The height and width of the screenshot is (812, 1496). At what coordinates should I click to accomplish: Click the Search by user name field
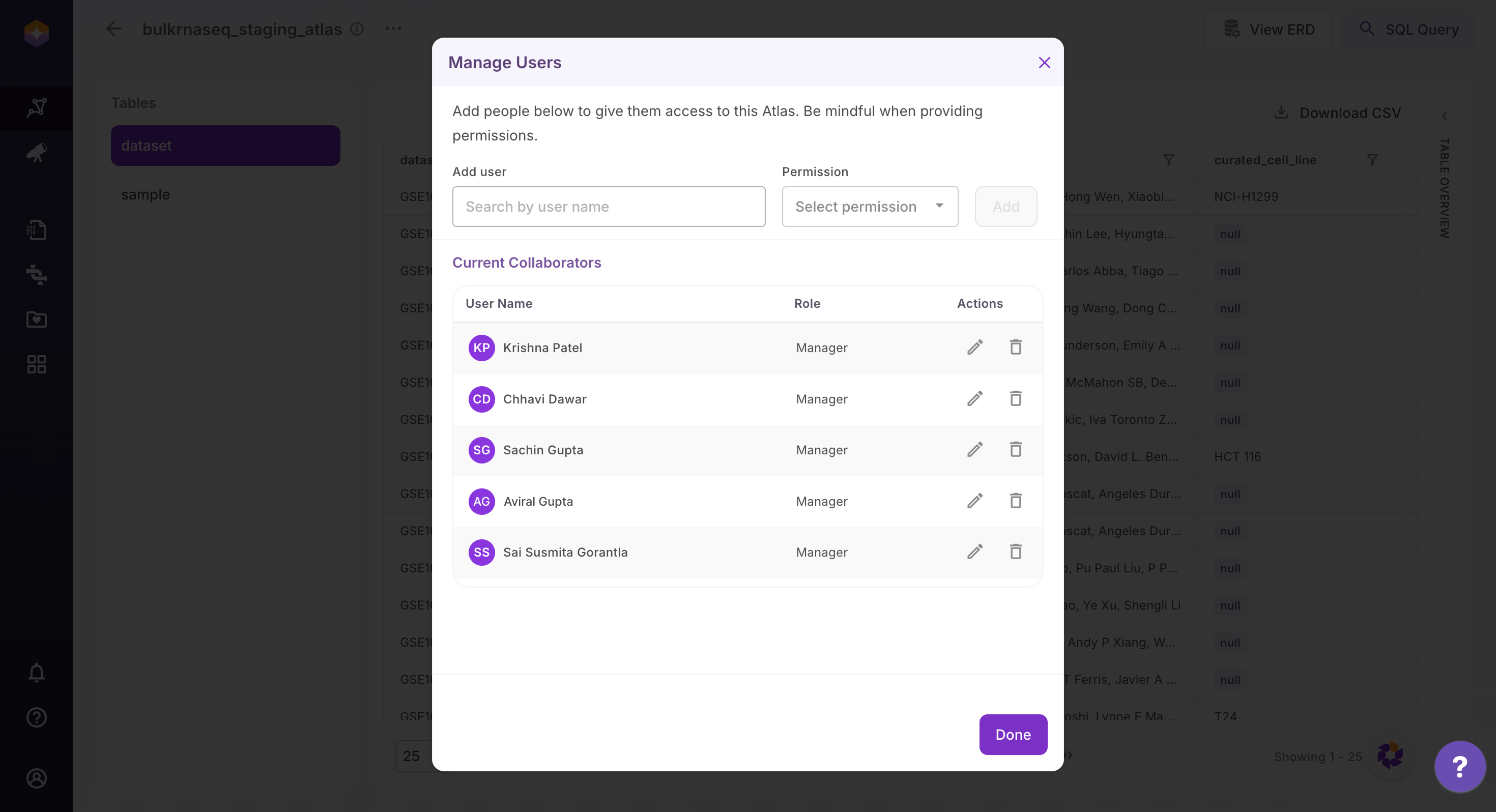coord(608,206)
